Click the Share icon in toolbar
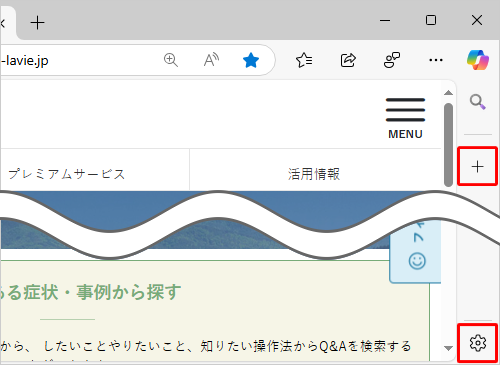500x365 pixels. point(348,60)
